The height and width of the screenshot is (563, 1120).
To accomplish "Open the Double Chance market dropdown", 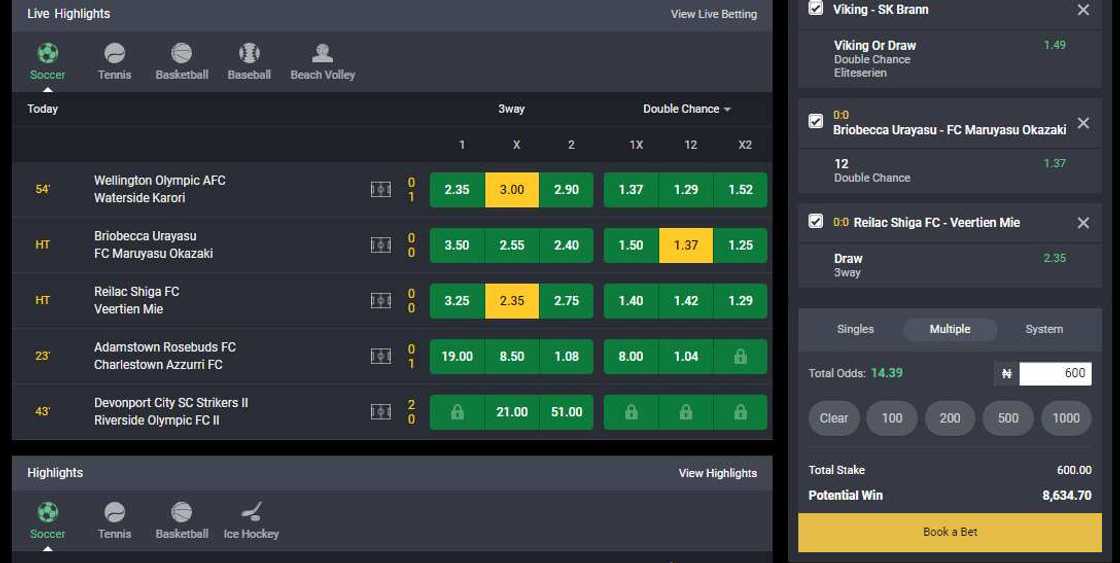I will [686, 109].
